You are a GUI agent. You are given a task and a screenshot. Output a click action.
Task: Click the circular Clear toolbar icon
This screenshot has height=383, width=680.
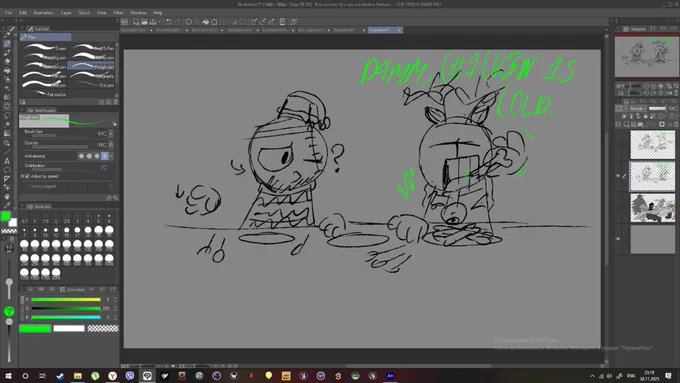coord(189,22)
